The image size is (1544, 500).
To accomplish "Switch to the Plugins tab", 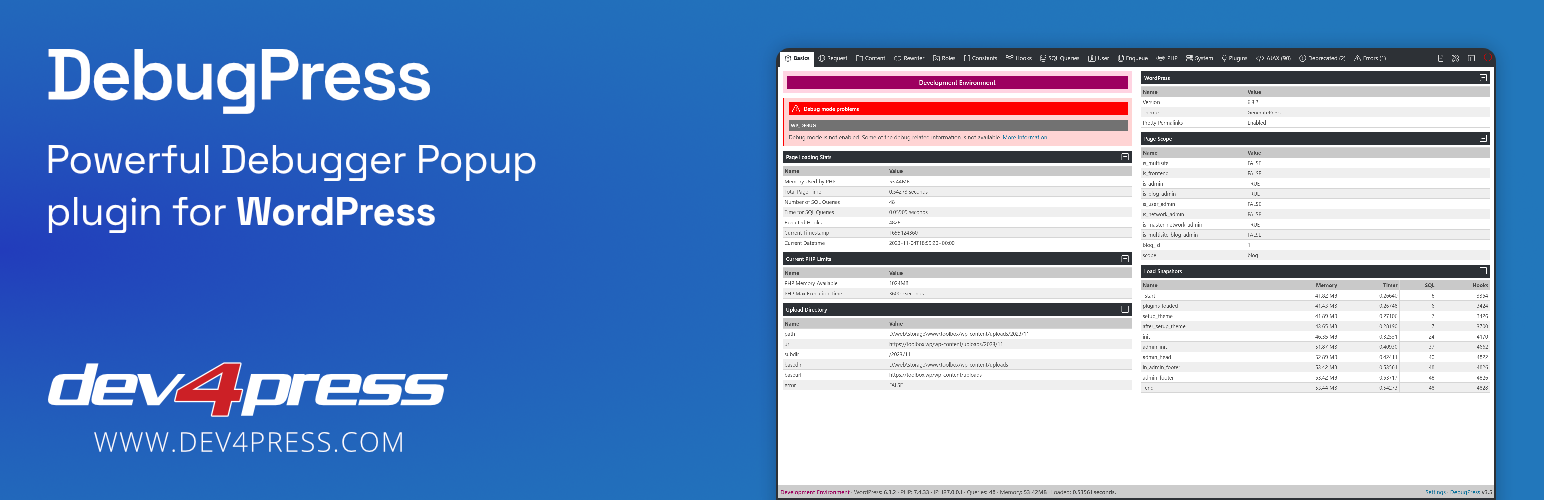I will pyautogui.click(x=1235, y=58).
